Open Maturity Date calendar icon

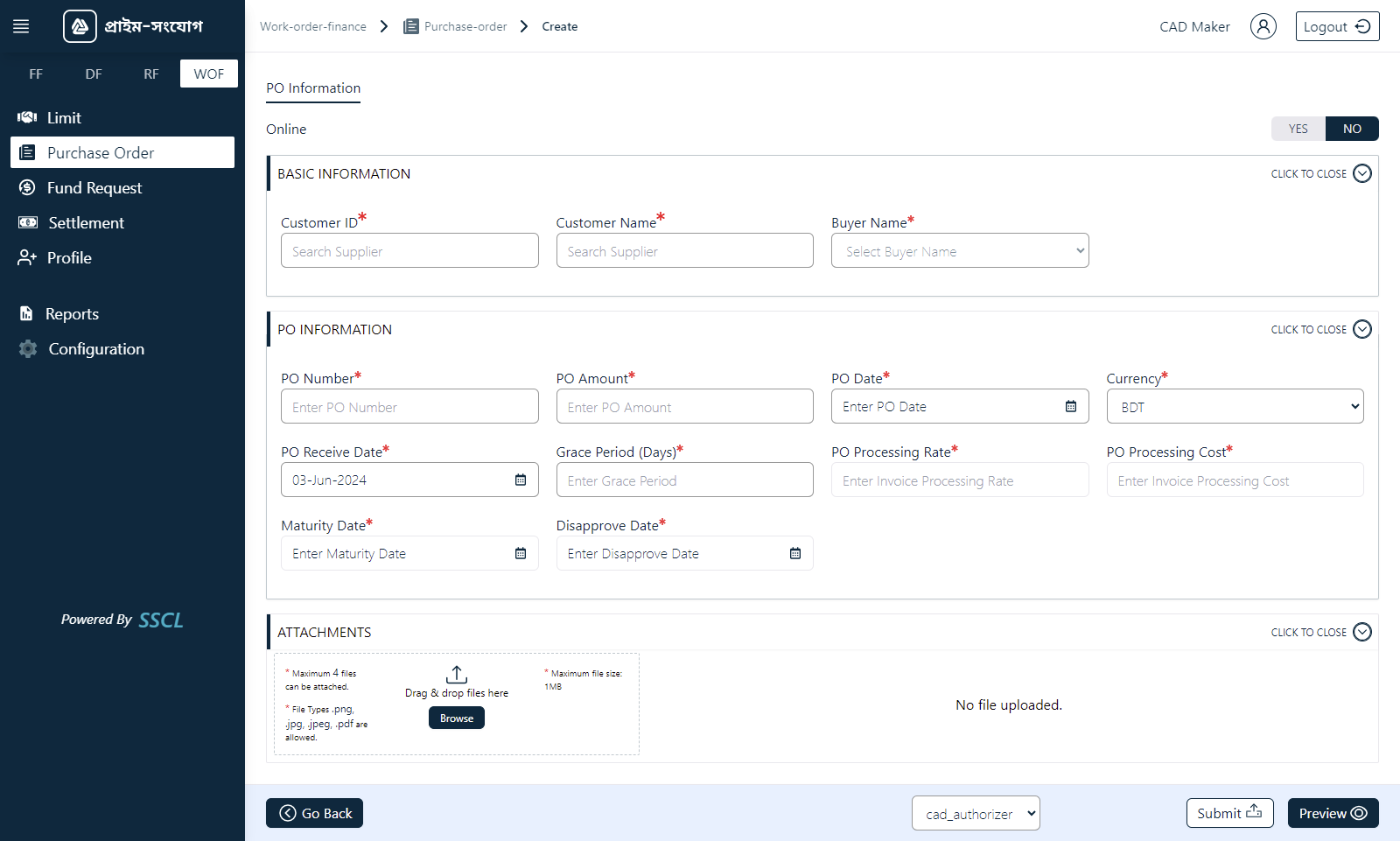pos(521,553)
